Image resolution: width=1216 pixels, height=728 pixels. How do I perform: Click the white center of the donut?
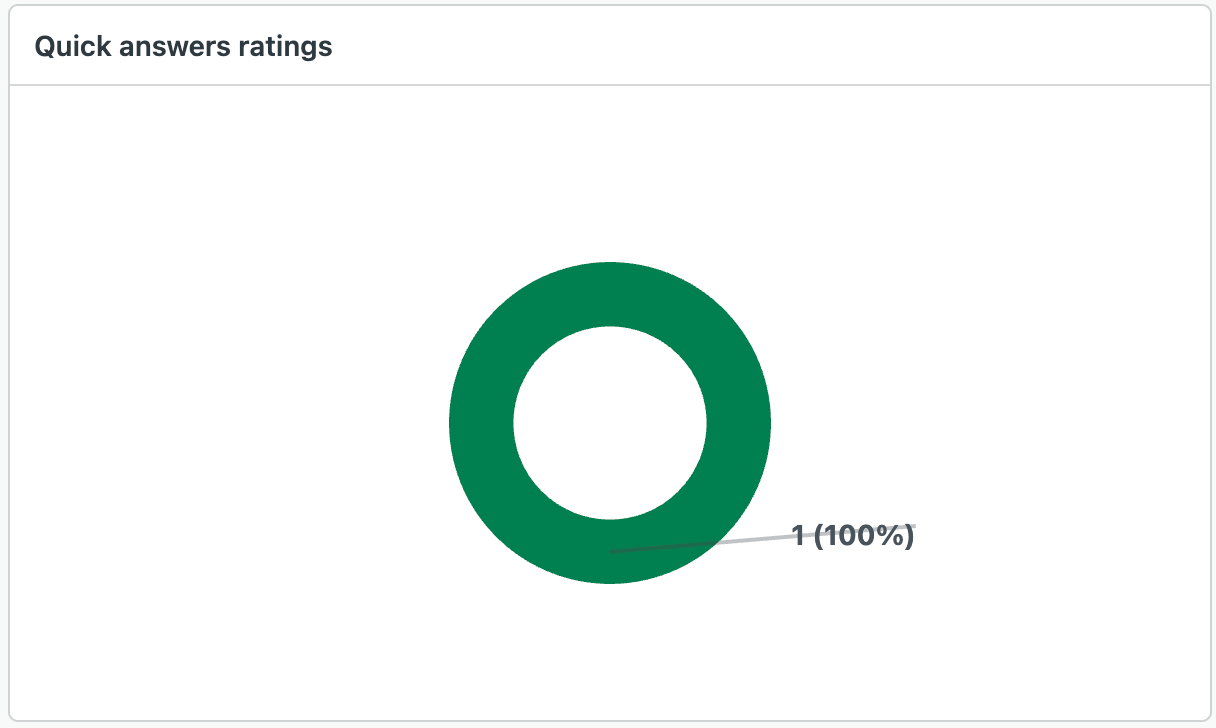(610, 423)
